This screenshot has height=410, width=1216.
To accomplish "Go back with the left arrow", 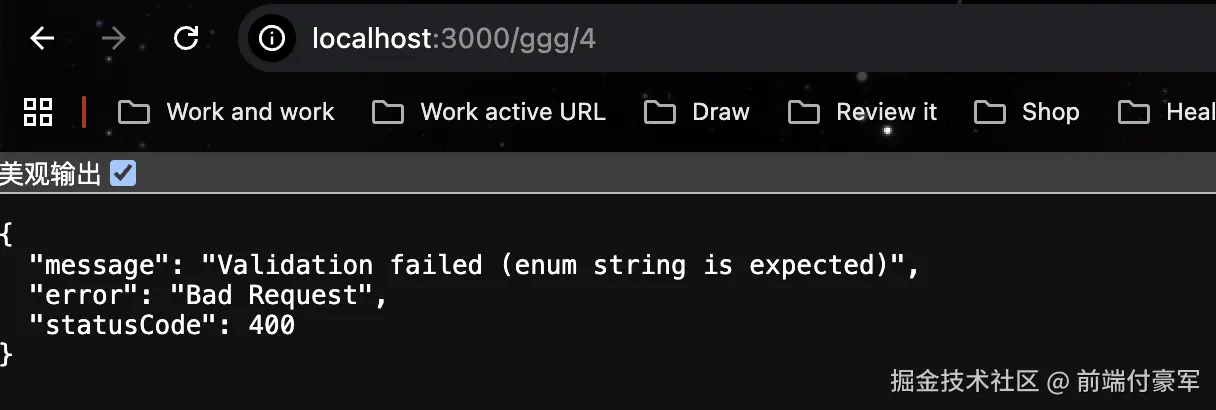I will 42,39.
